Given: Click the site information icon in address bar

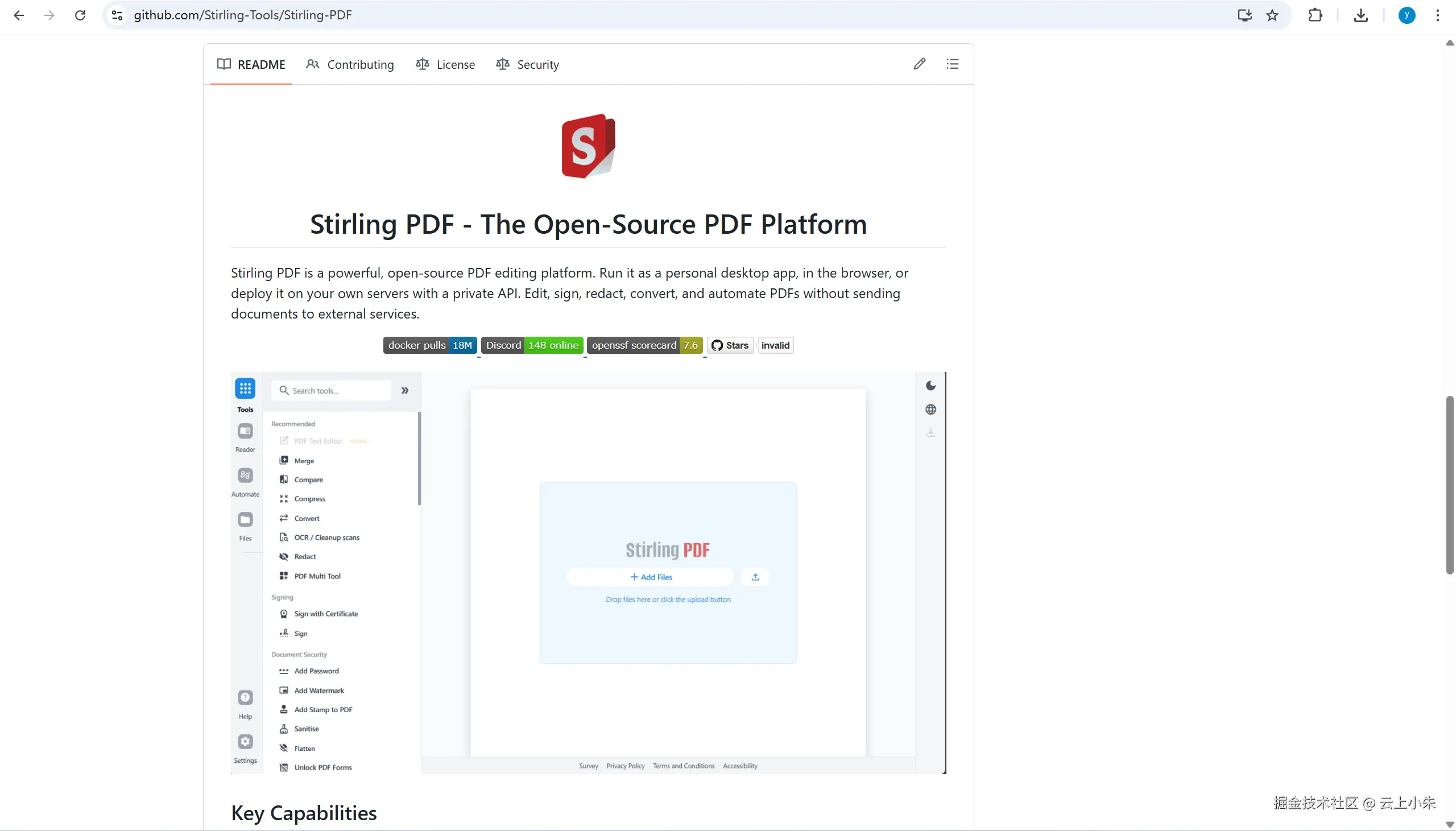Looking at the screenshot, I should (x=117, y=15).
